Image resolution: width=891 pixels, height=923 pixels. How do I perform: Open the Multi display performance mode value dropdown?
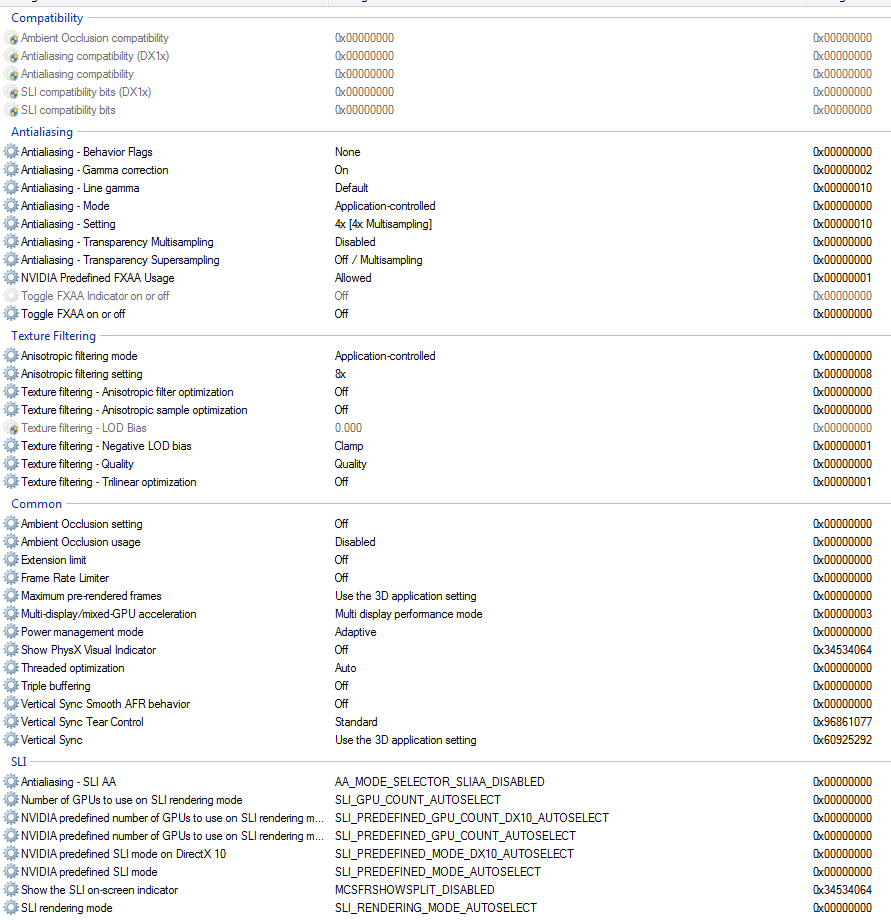tap(408, 614)
